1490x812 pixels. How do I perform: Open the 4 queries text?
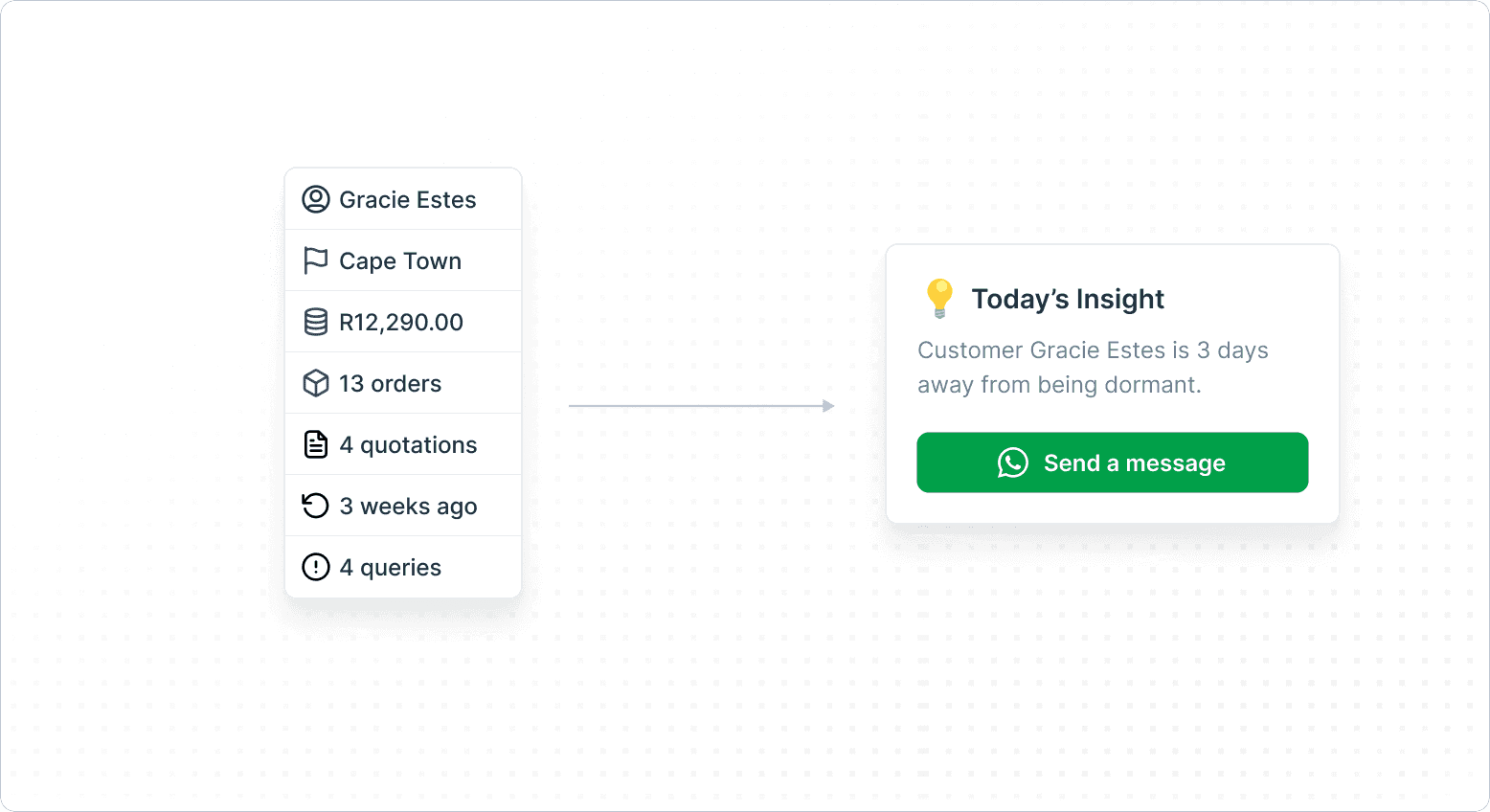coord(391,567)
